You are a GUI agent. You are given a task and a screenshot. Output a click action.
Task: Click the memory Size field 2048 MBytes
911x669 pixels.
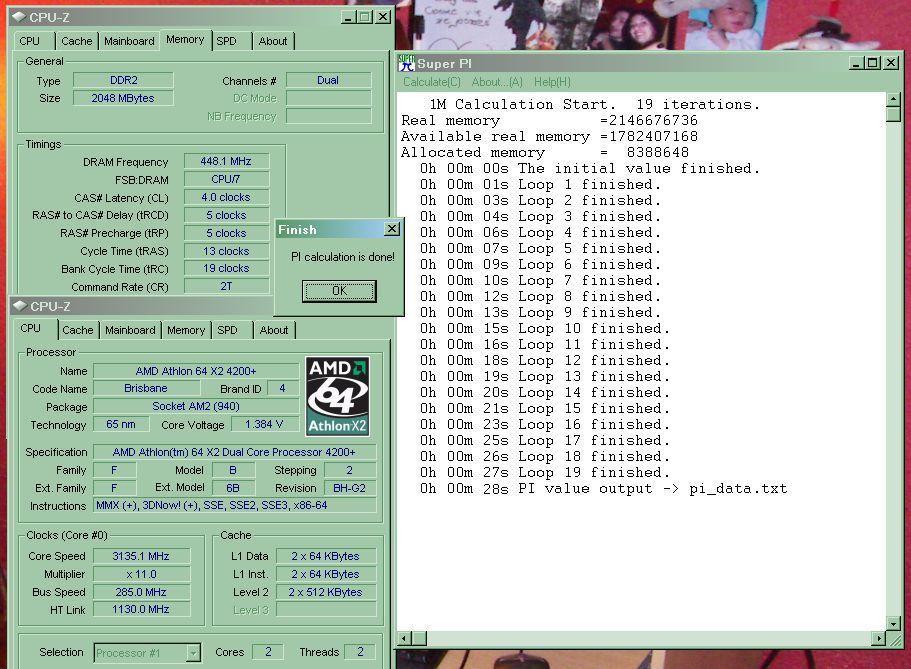coord(123,98)
